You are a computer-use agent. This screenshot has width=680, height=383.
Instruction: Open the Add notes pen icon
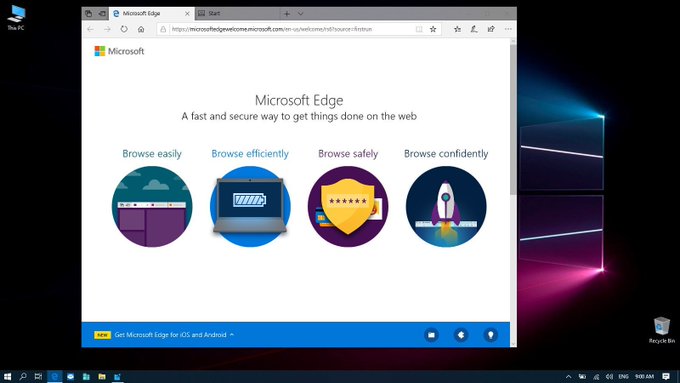474,29
